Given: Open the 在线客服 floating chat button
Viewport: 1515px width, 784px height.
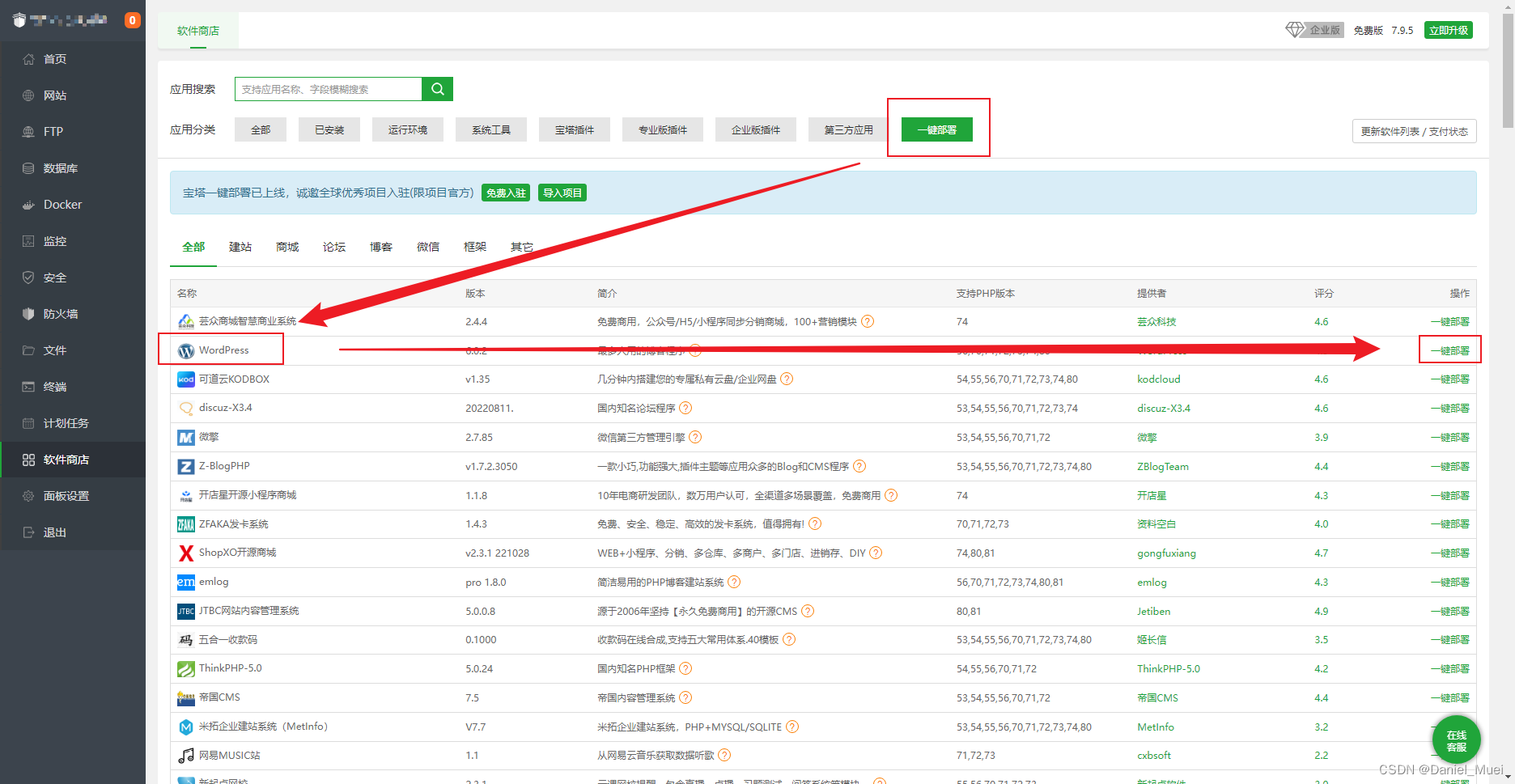Looking at the screenshot, I should 1456,740.
